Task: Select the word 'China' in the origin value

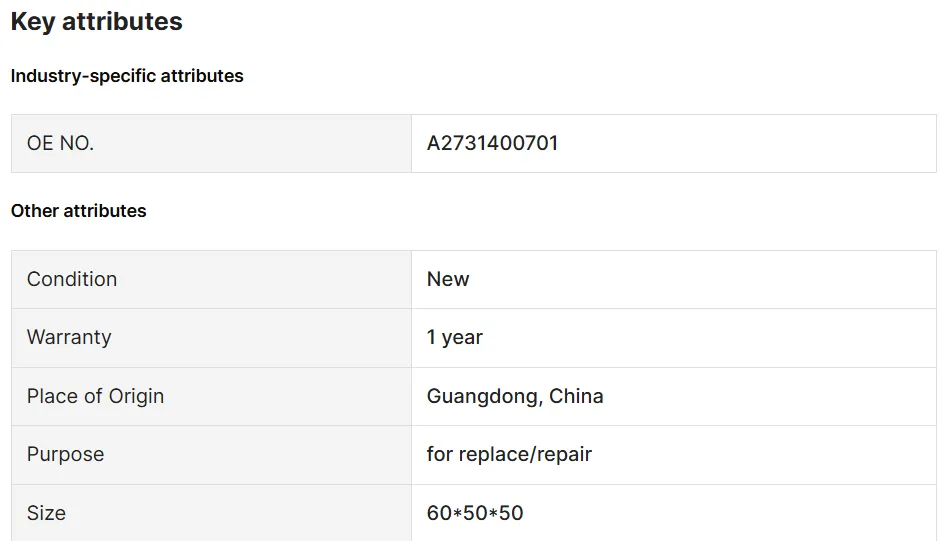Action: coord(576,396)
